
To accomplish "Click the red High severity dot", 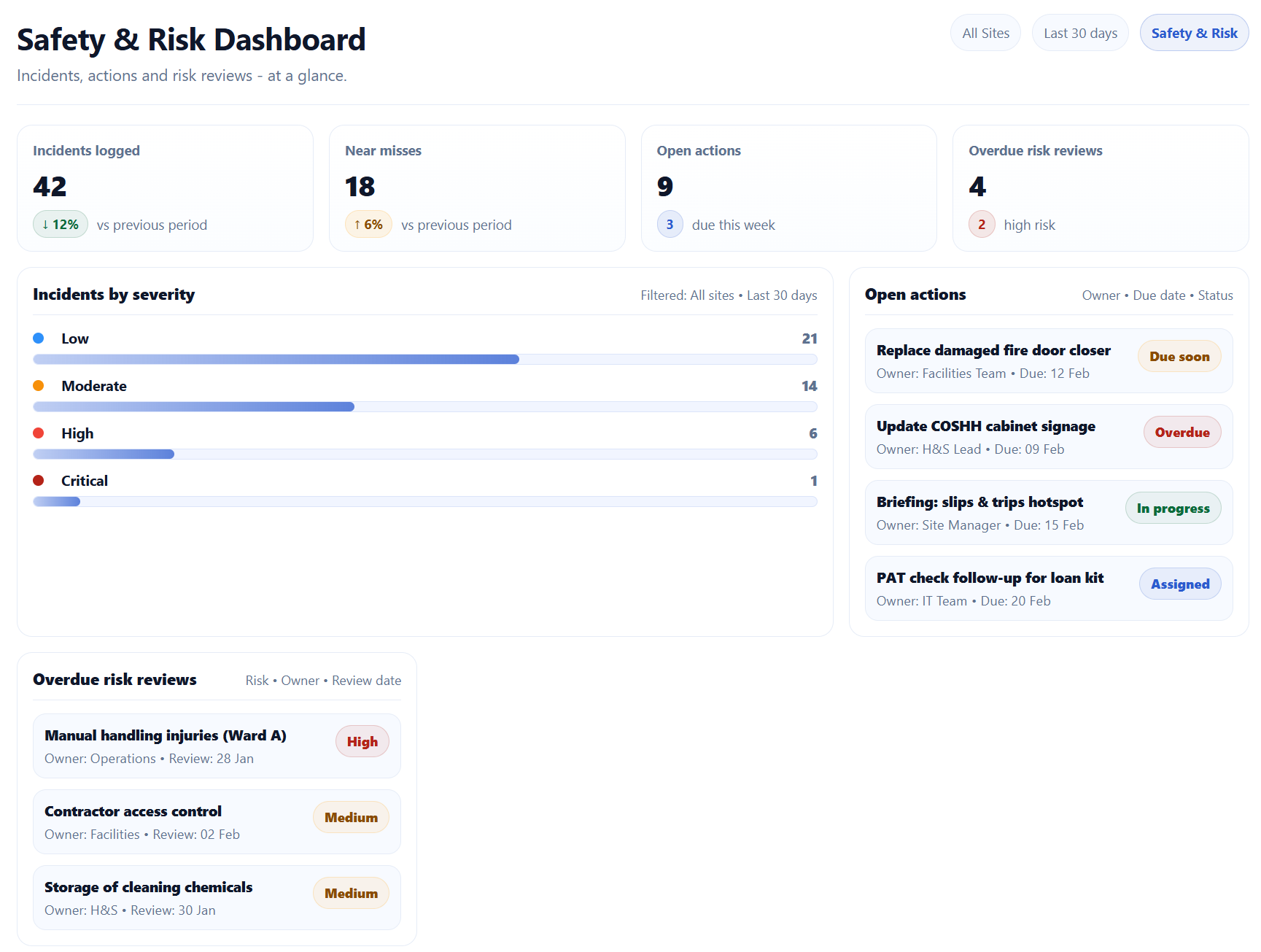I will [39, 433].
